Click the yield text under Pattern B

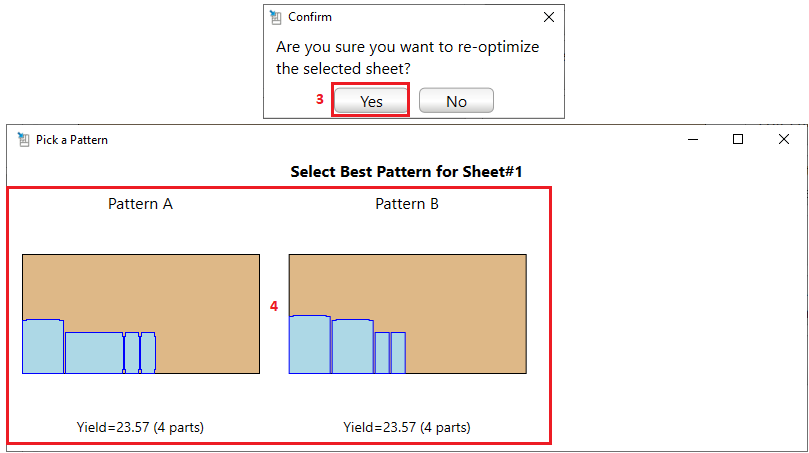coord(407,427)
